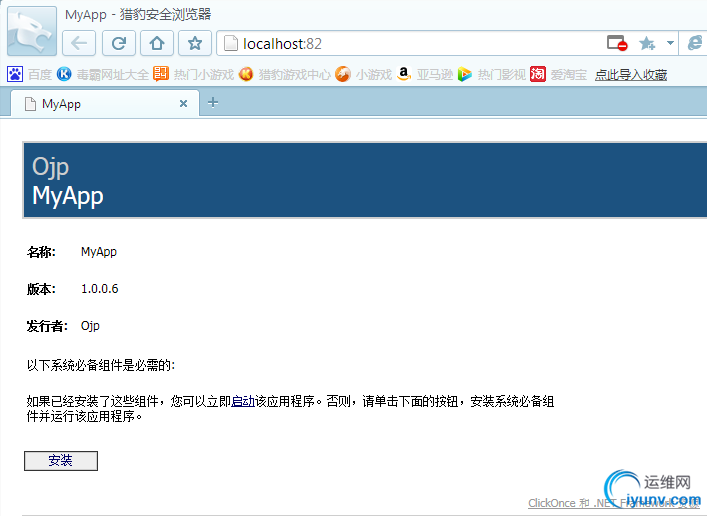Open a new tab with plus button

(213, 103)
